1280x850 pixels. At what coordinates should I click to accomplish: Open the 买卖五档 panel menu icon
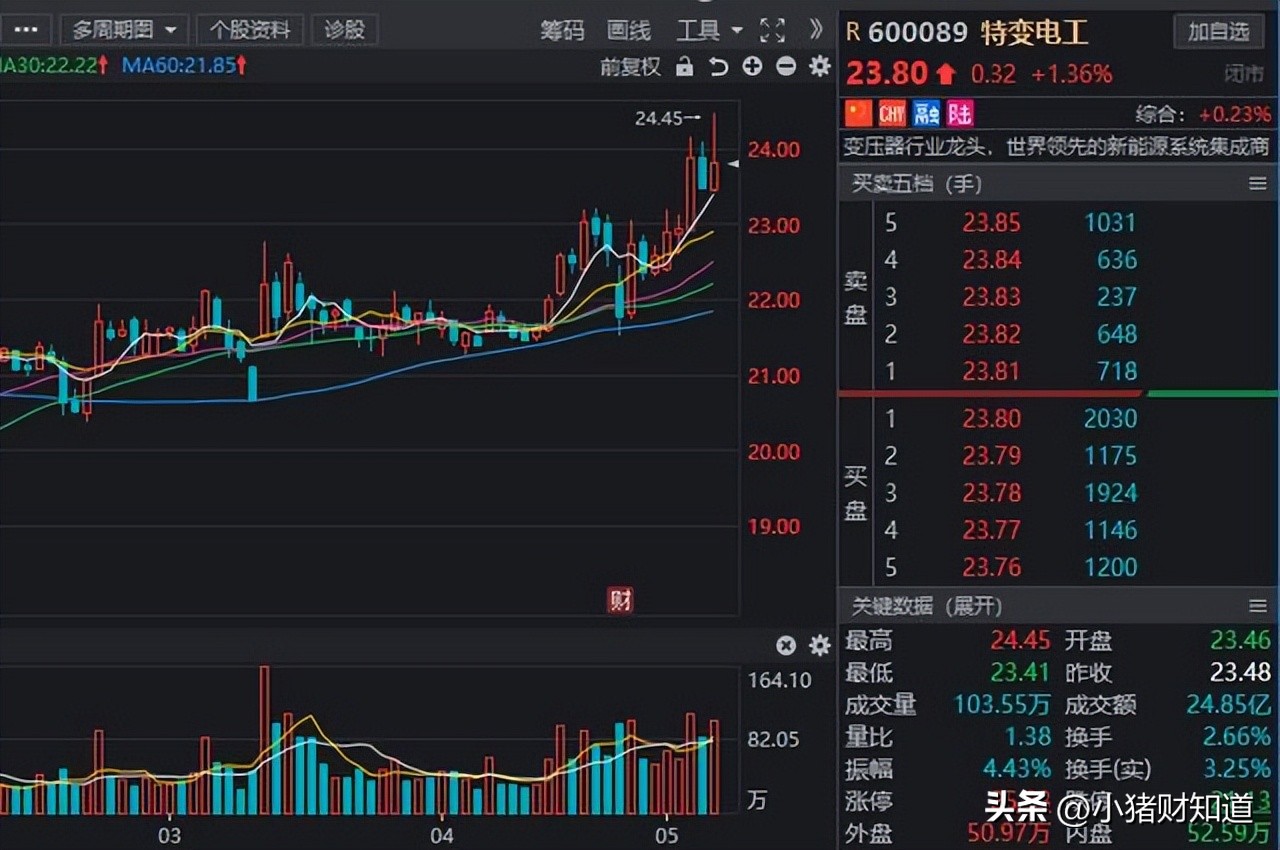[x=1257, y=183]
